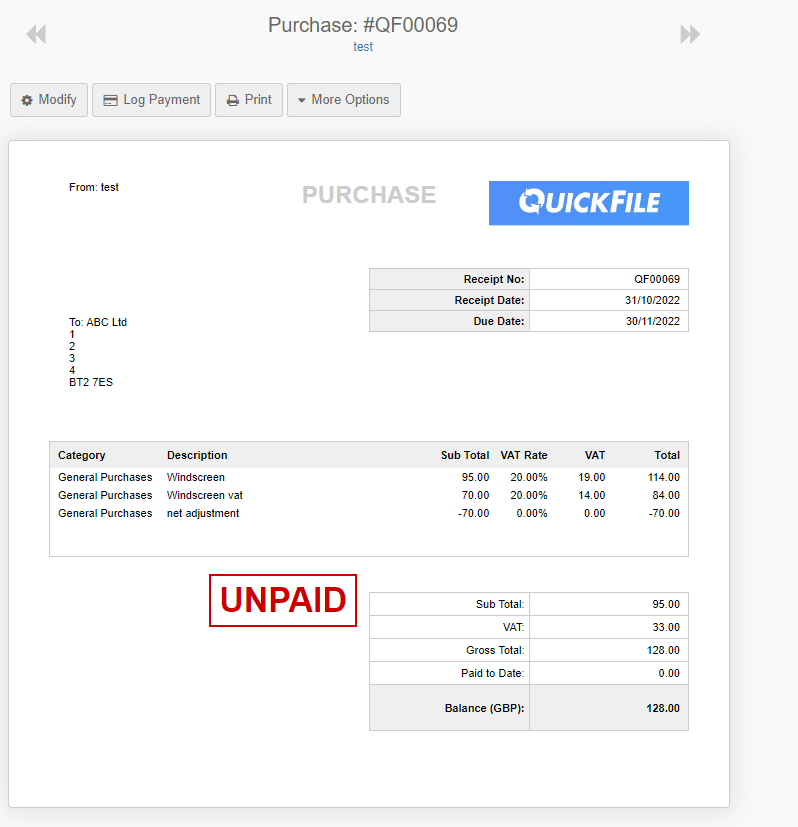Image resolution: width=798 pixels, height=827 pixels.
Task: Select the receipt date 31/10/2022
Action: tap(652, 300)
